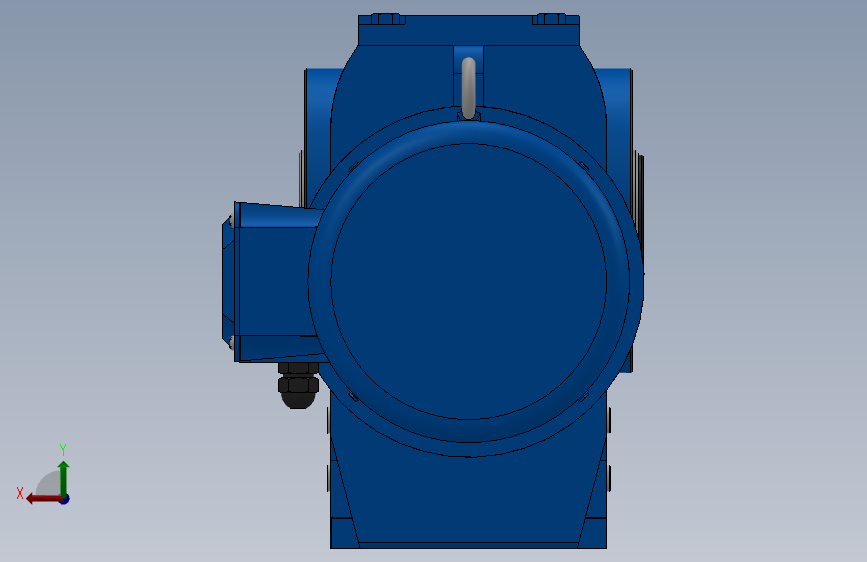Screen dimensions: 867x562
Task: Select the top mounting flange plate of the housing
Action: (469, 30)
